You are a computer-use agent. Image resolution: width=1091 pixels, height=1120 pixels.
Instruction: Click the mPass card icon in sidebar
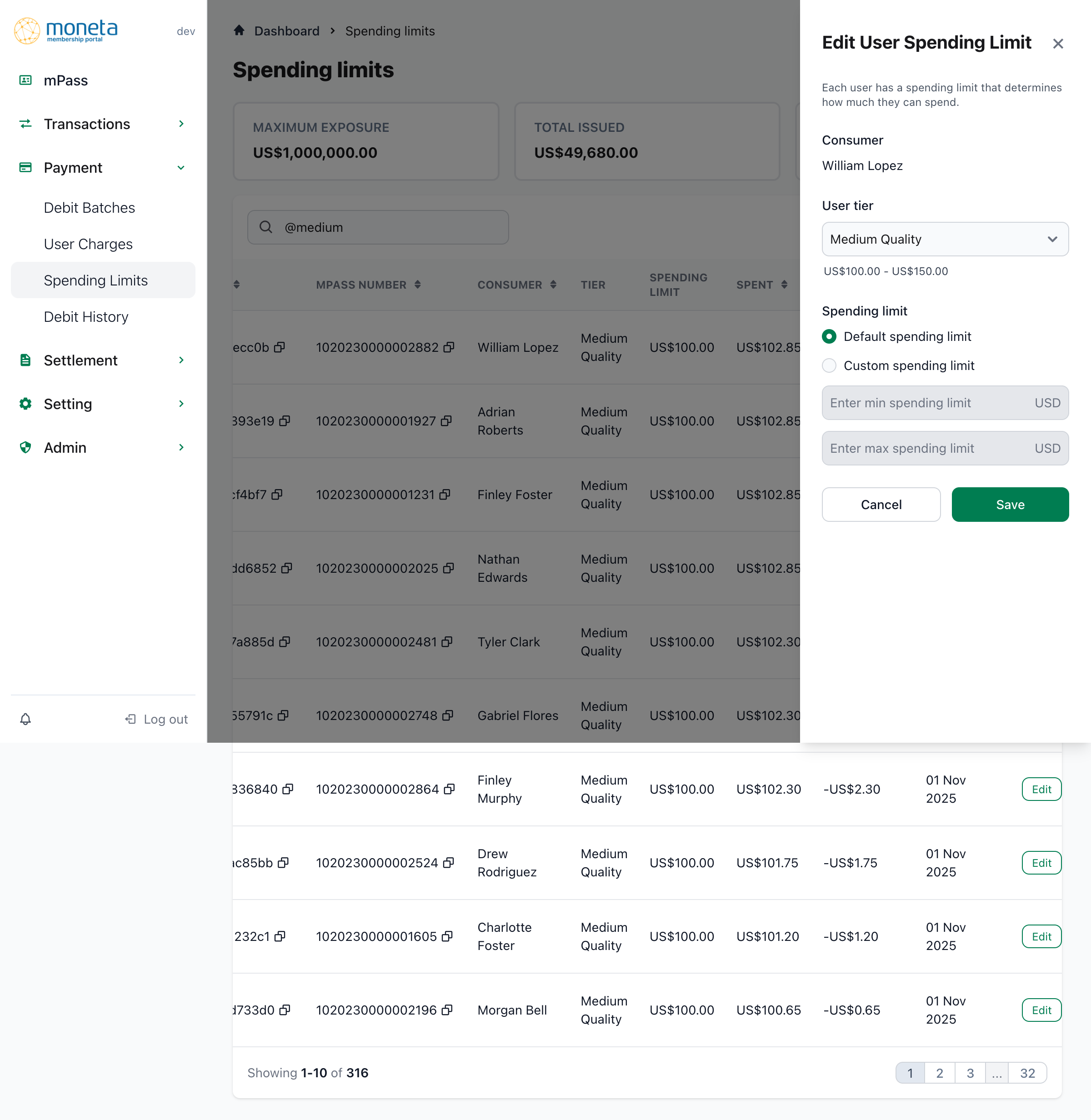pos(25,80)
